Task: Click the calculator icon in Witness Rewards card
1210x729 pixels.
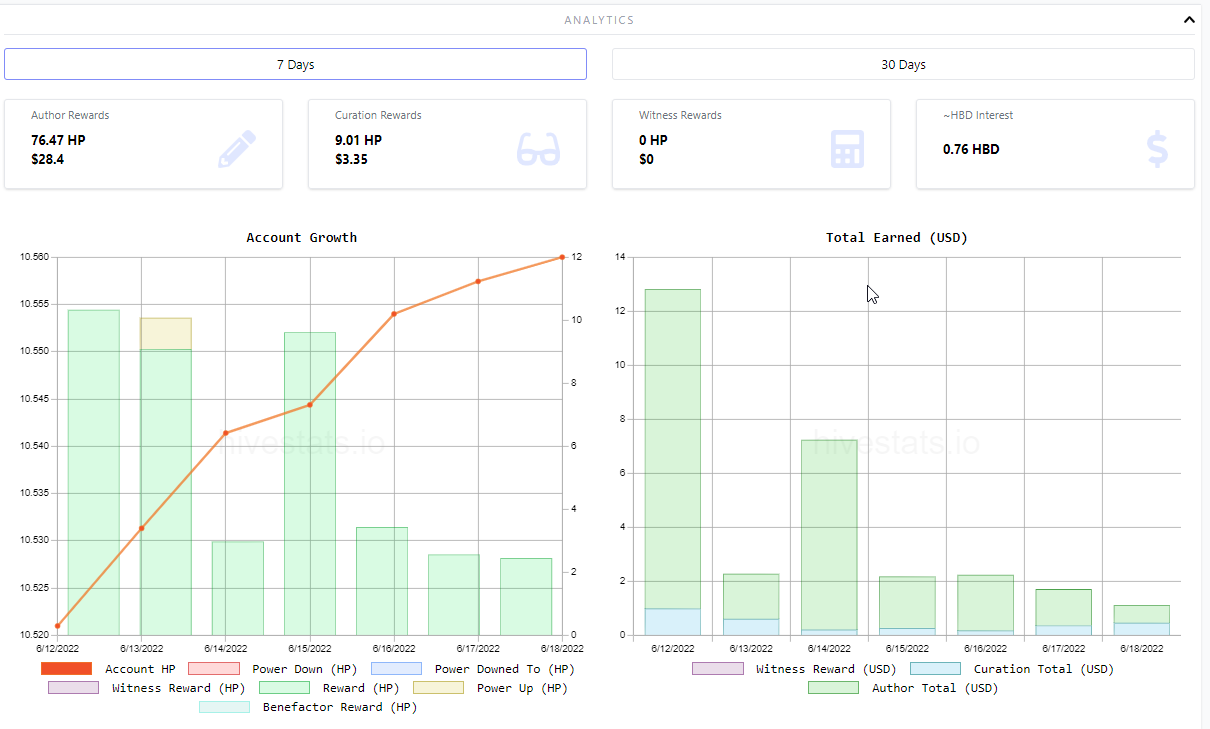Action: click(847, 149)
